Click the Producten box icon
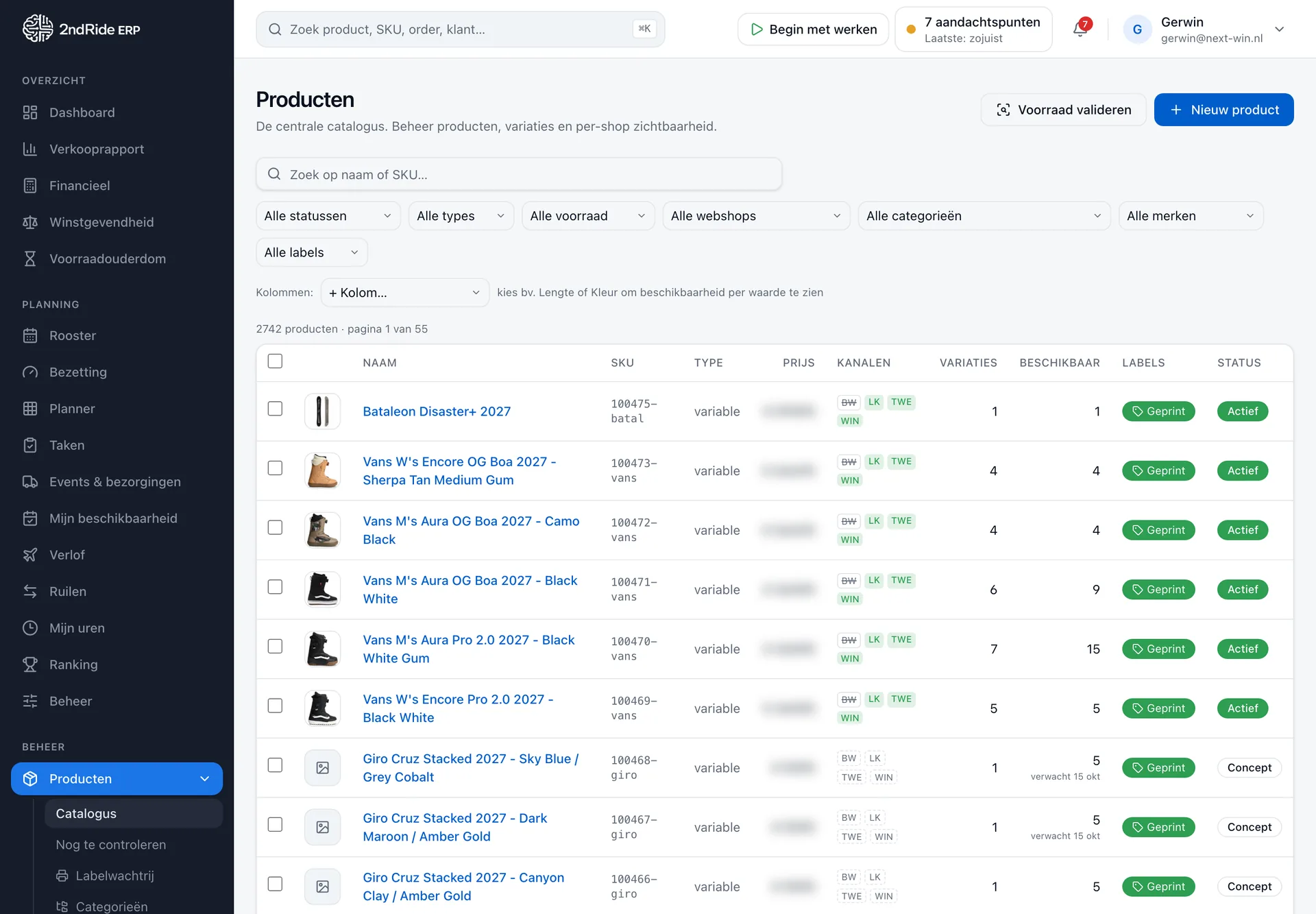 tap(30, 779)
